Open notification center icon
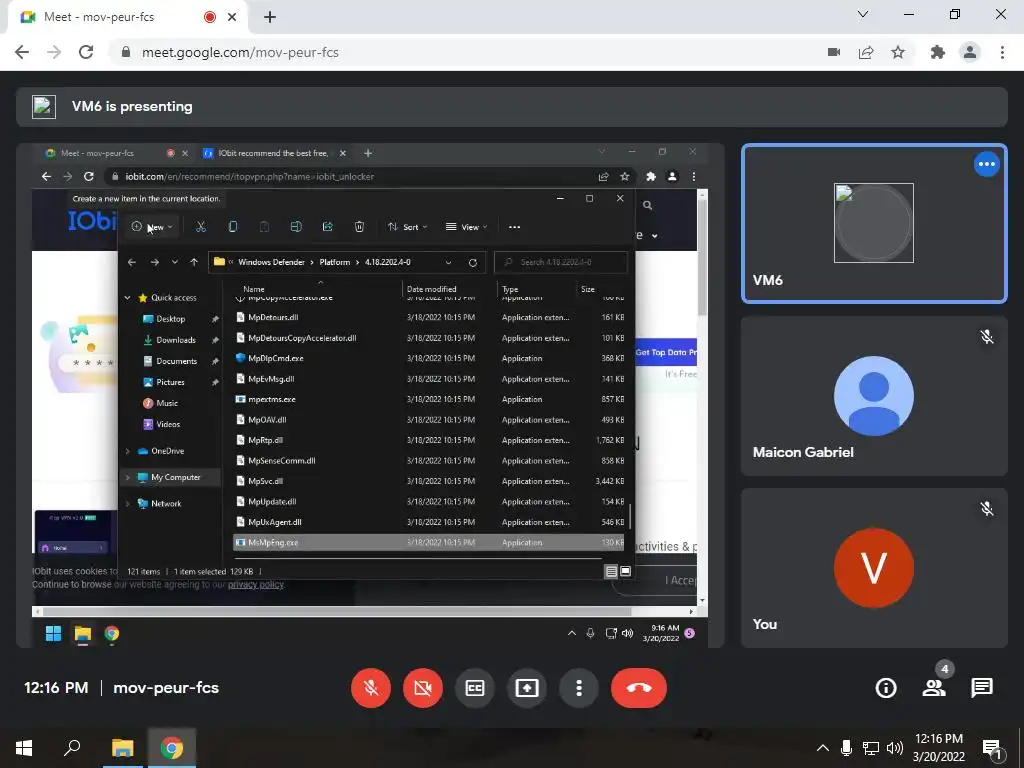 point(992,749)
